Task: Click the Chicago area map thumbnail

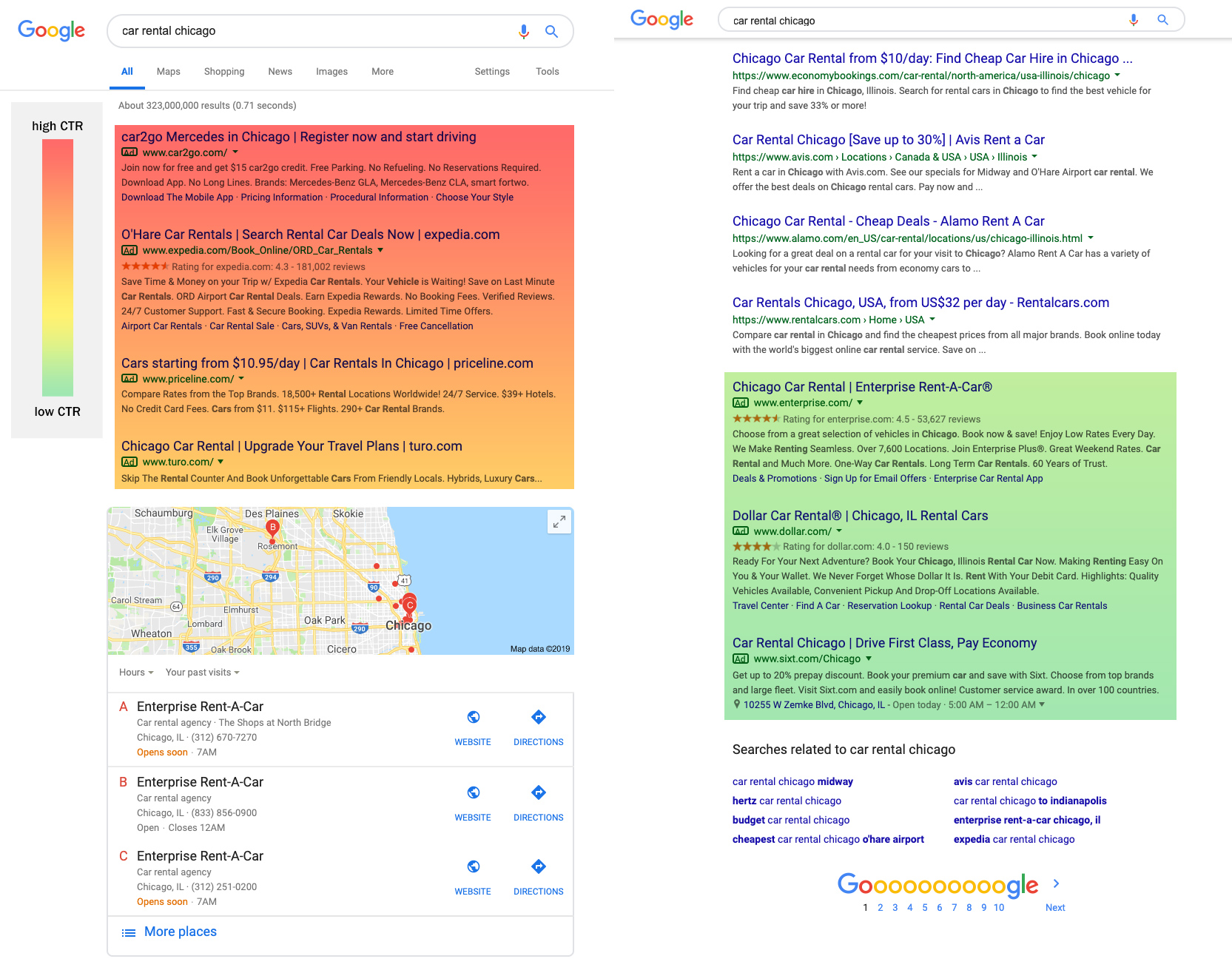Action: [340, 581]
